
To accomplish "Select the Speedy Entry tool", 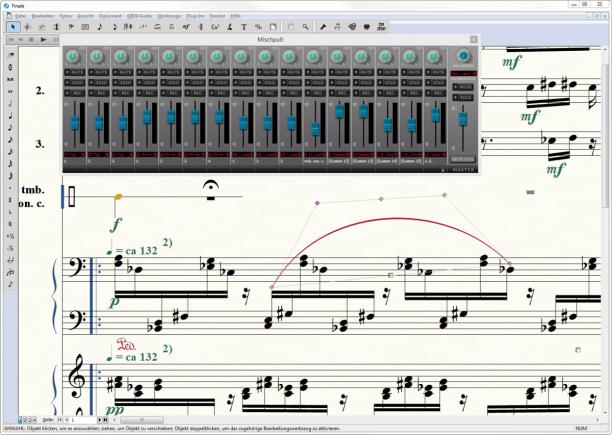I will [114, 27].
